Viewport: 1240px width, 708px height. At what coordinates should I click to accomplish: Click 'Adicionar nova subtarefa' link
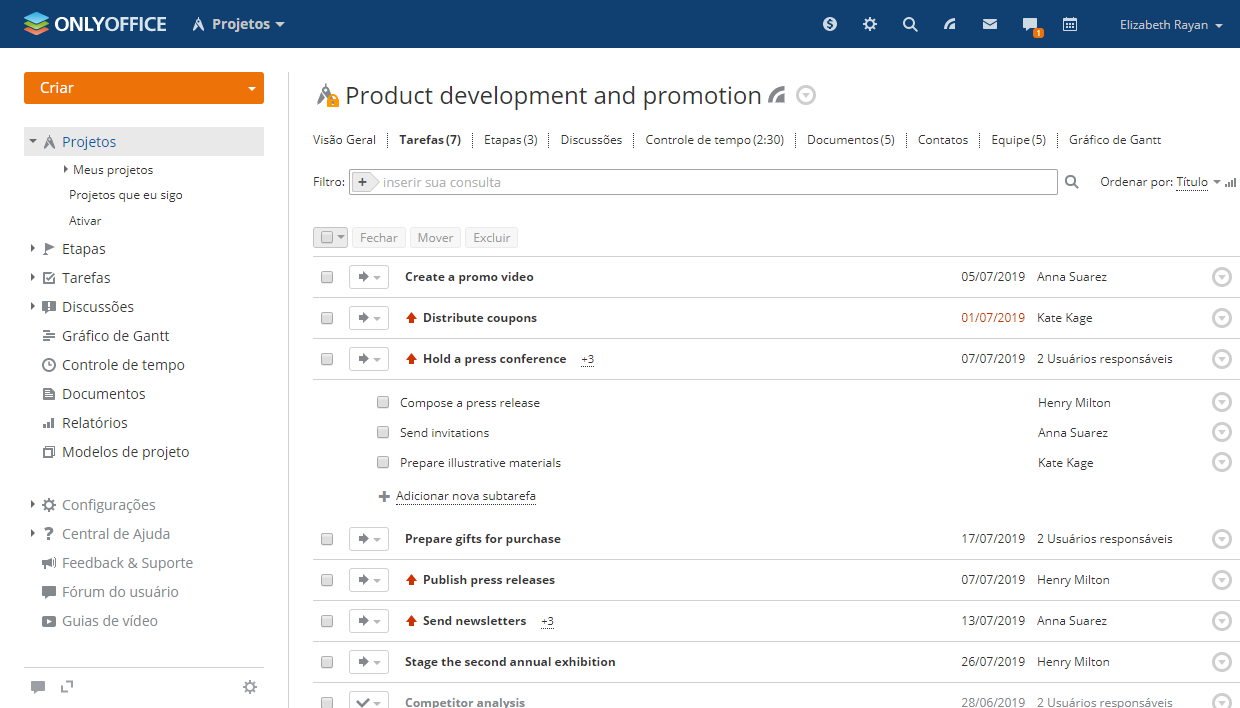(x=465, y=496)
